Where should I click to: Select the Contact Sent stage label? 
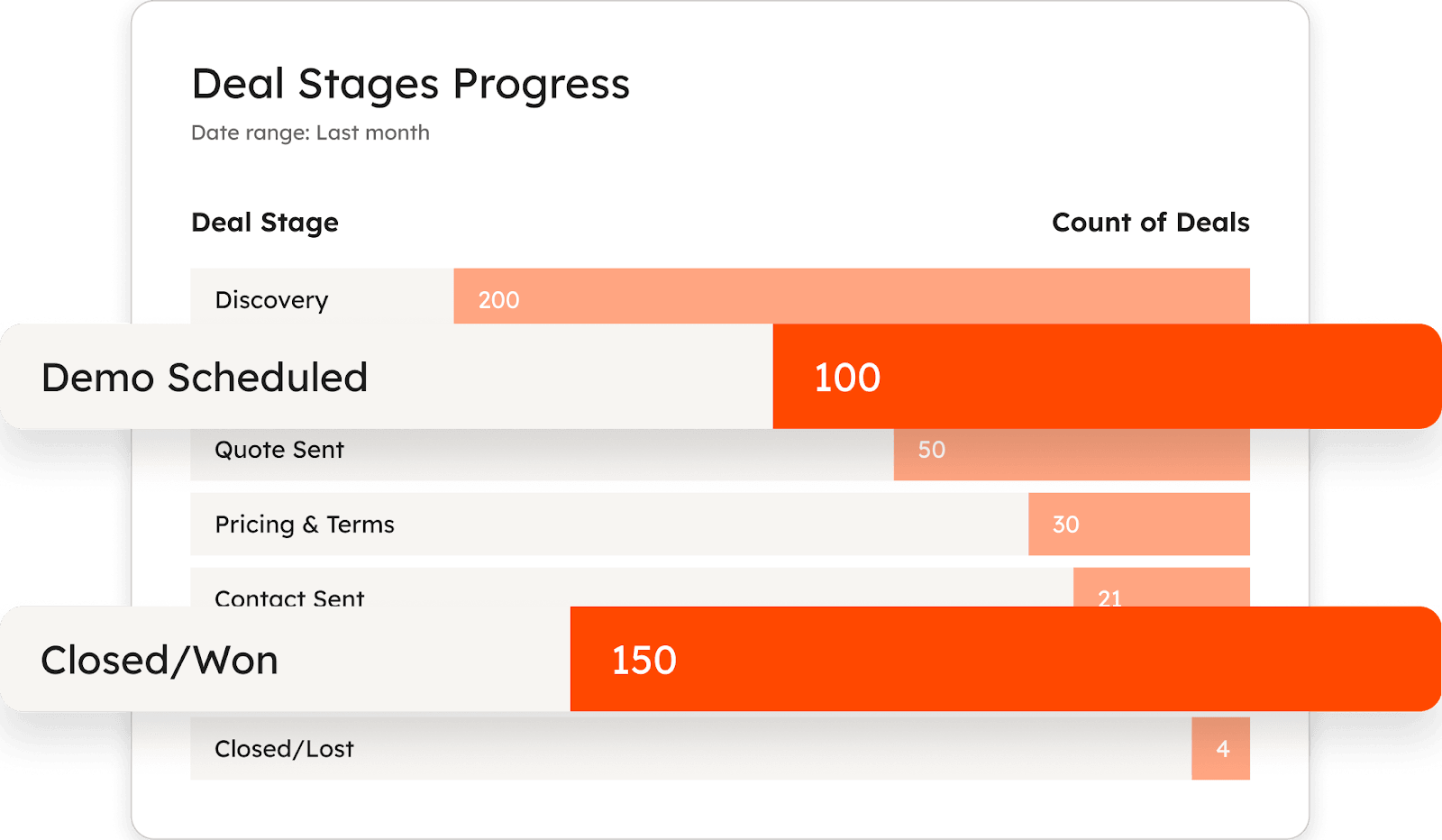click(x=289, y=597)
